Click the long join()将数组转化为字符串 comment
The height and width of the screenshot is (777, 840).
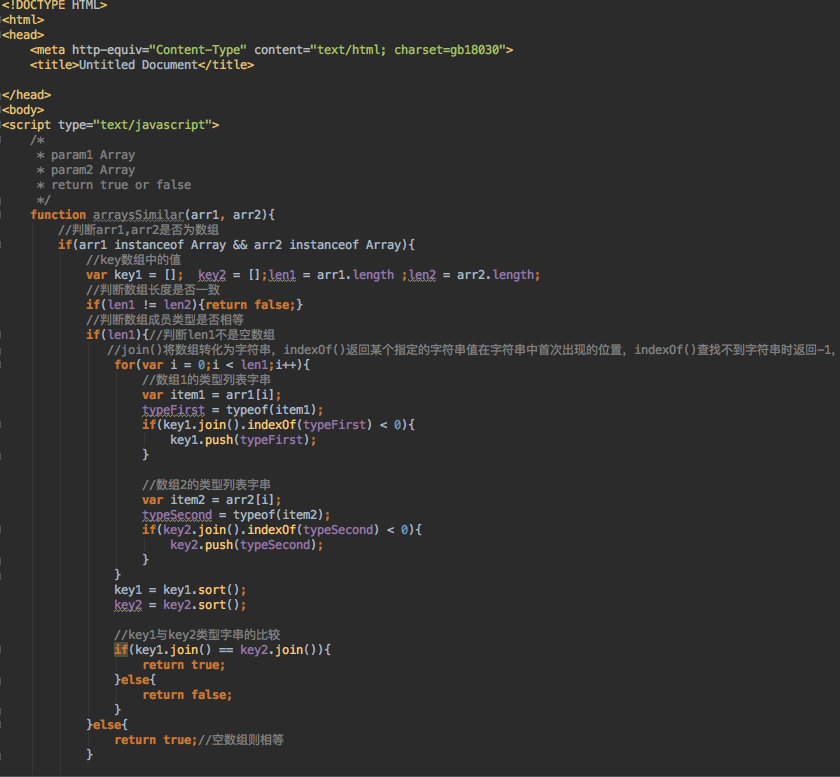point(471,350)
